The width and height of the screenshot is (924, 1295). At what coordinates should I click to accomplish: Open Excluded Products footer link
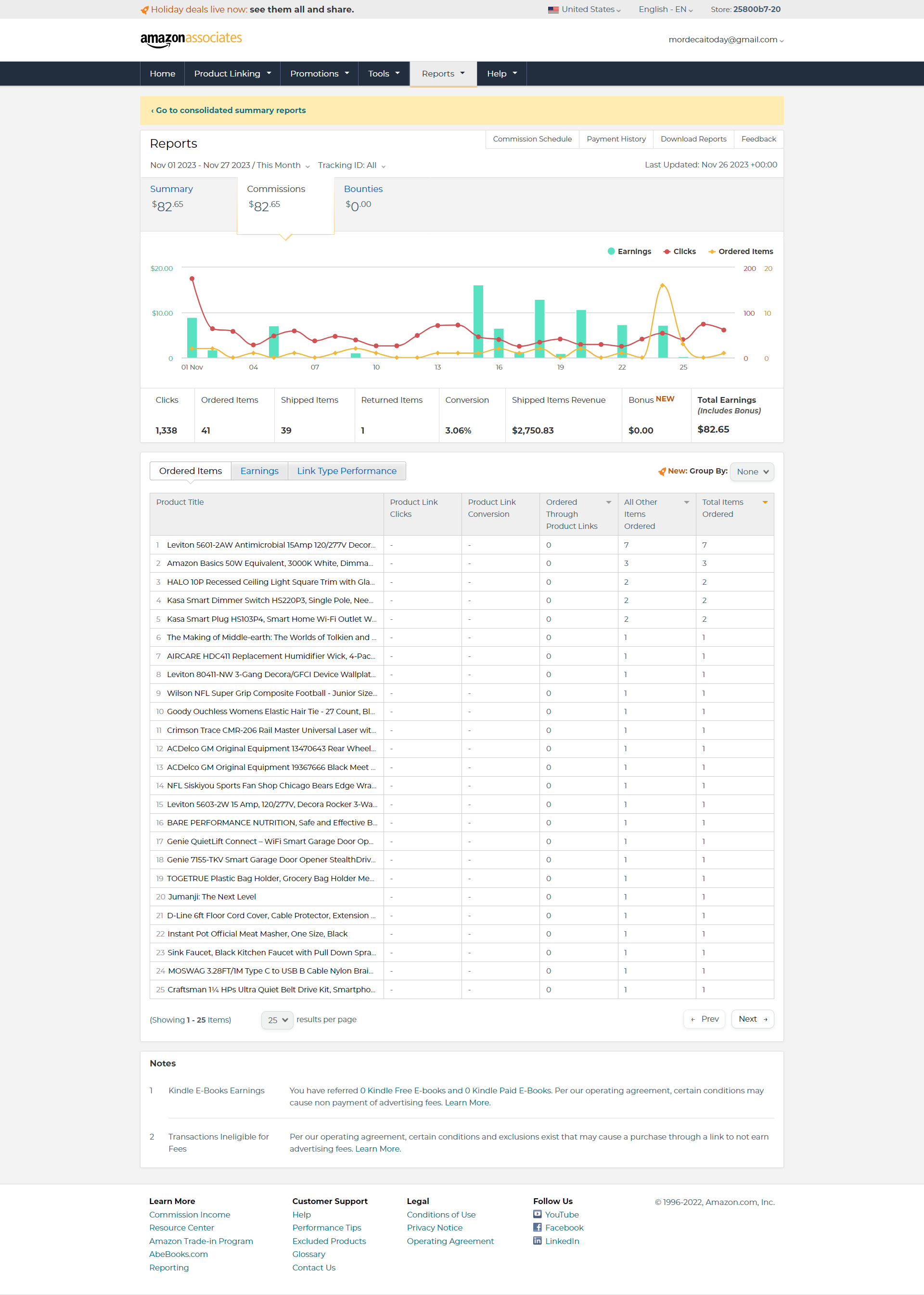(x=329, y=1241)
